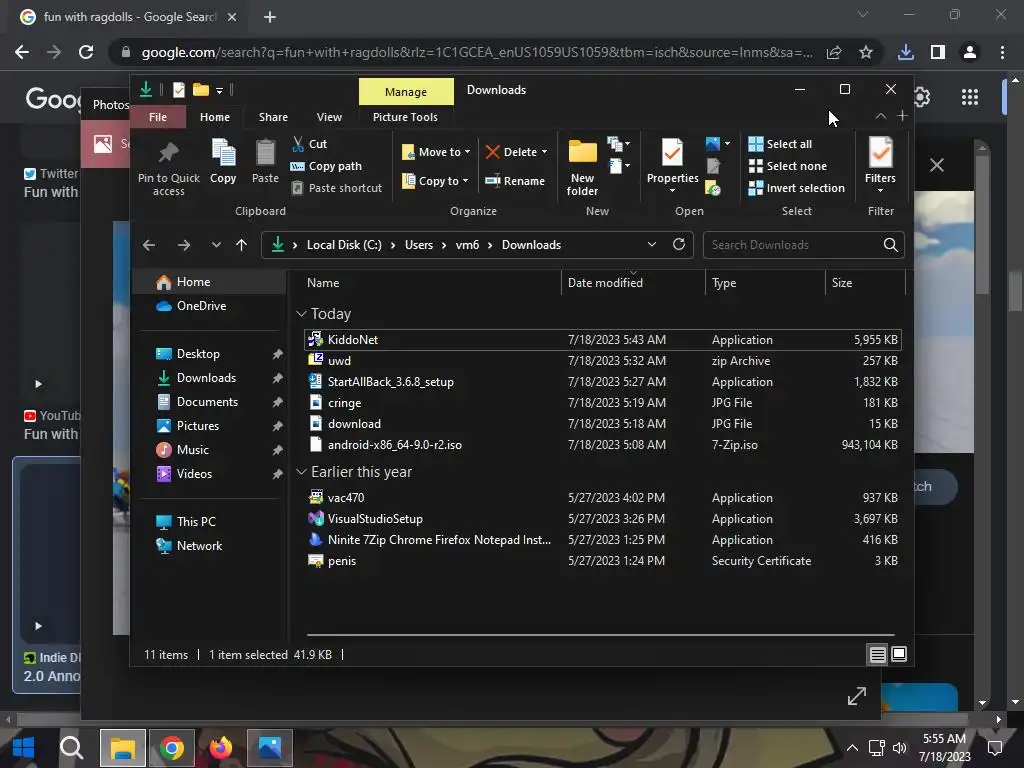Open the Picture Tools tab
Viewport: 1024px width, 768px height.
point(405,117)
